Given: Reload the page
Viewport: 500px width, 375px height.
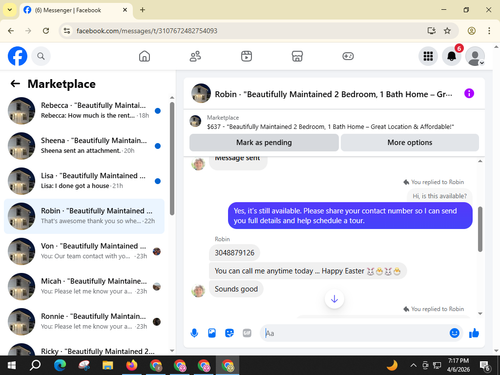Looking at the screenshot, I should 46,31.
